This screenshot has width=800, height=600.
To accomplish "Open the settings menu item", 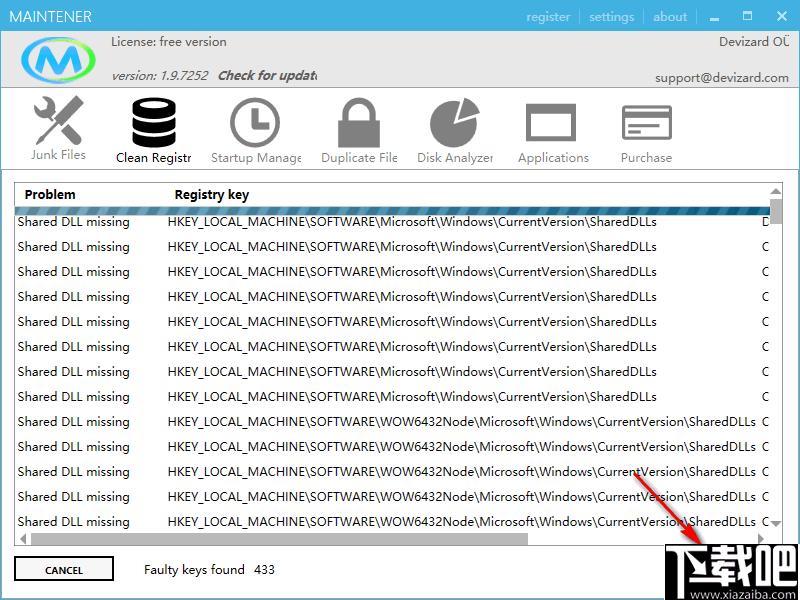I will (611, 17).
